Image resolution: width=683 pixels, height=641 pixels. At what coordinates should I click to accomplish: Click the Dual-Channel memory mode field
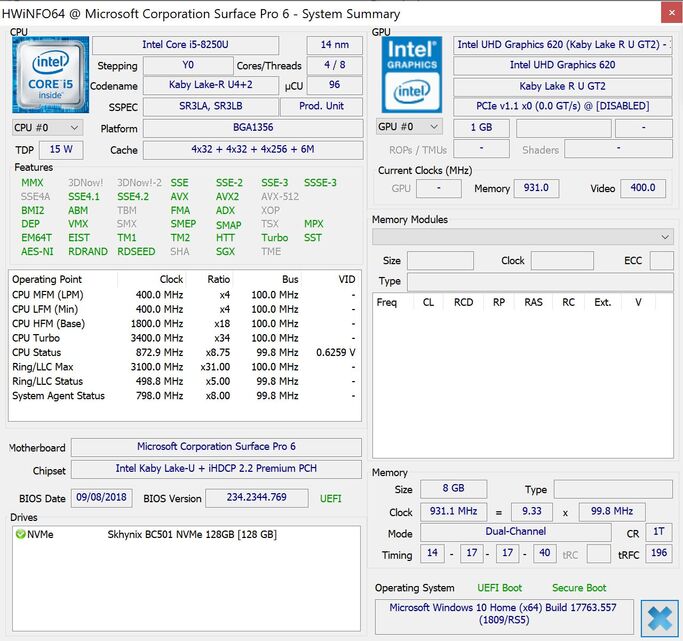[515, 533]
